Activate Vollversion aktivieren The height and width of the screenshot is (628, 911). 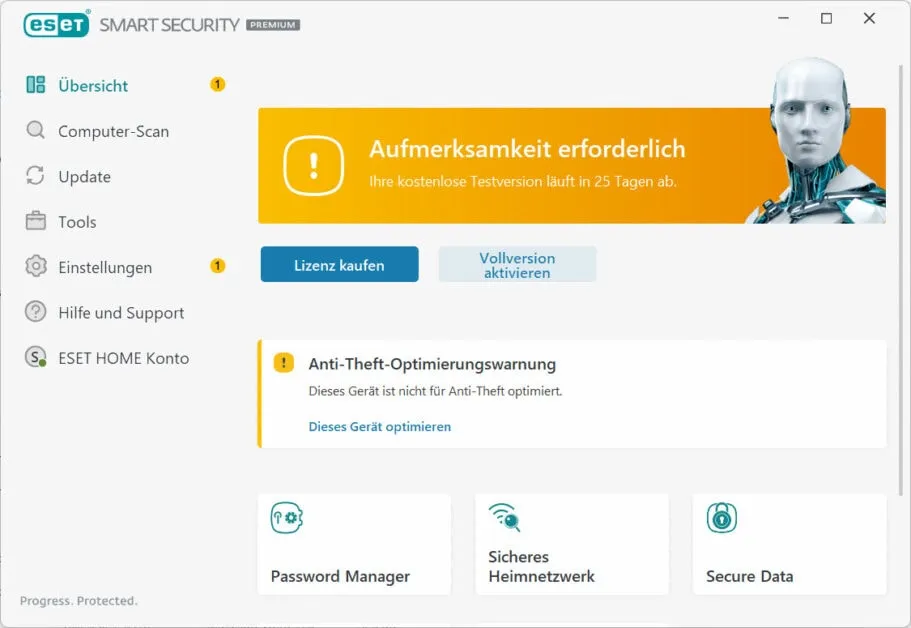[x=517, y=264]
